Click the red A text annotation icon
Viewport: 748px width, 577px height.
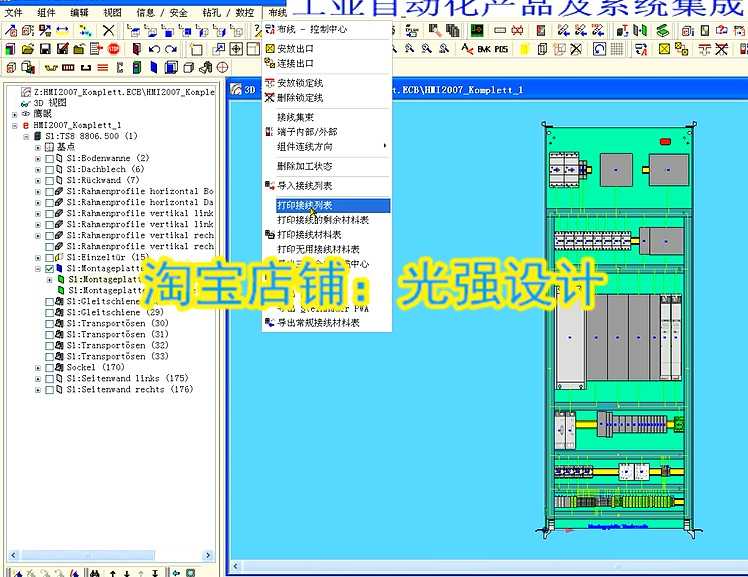click(467, 49)
